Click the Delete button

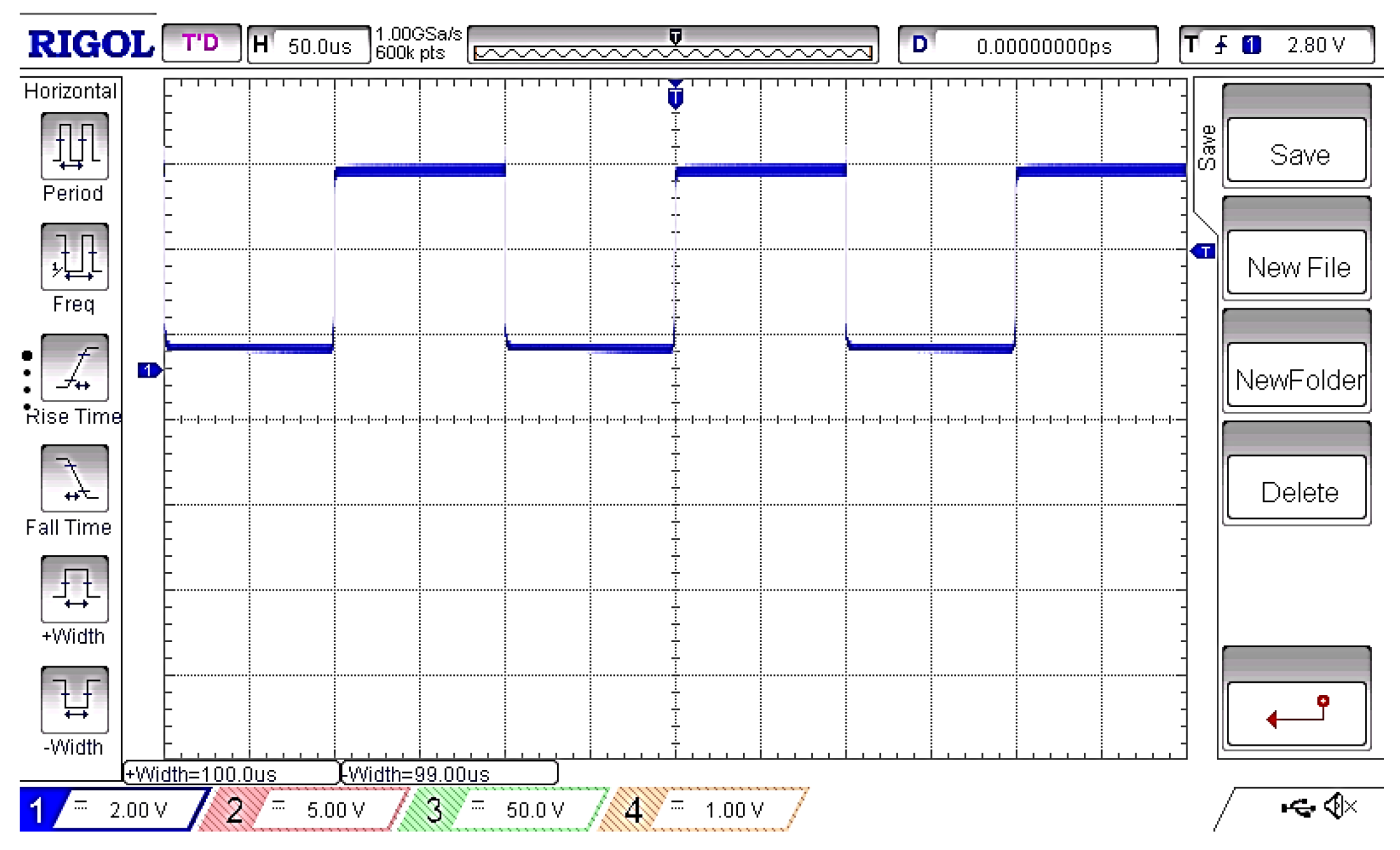pyautogui.click(x=1300, y=490)
